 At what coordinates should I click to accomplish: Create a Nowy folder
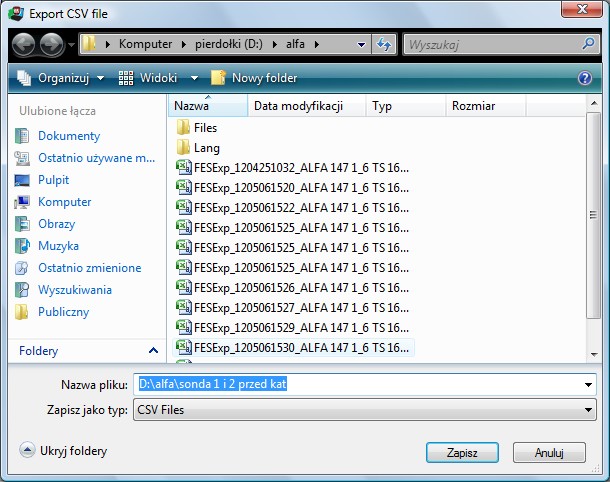254,78
